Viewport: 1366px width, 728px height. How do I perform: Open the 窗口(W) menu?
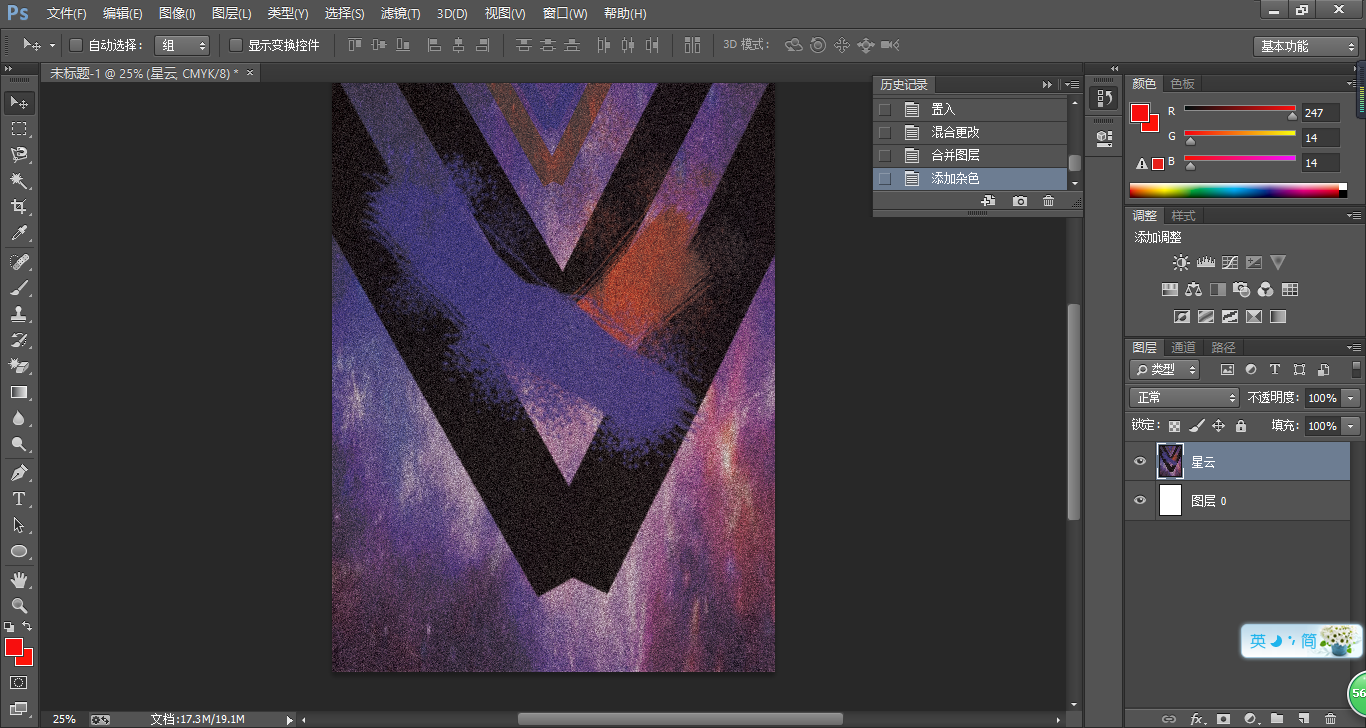click(565, 14)
